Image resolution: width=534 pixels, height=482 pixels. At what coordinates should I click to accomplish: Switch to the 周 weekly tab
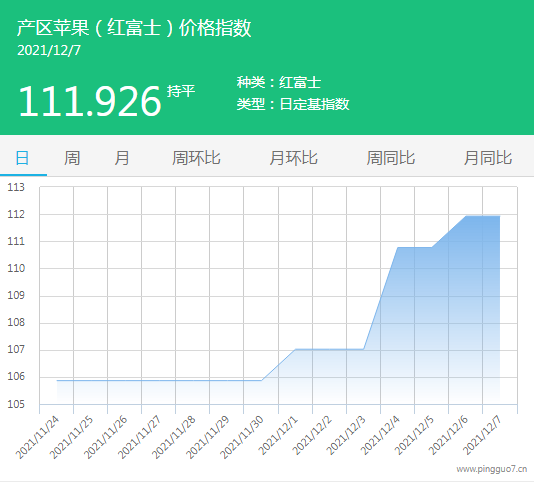coord(72,158)
